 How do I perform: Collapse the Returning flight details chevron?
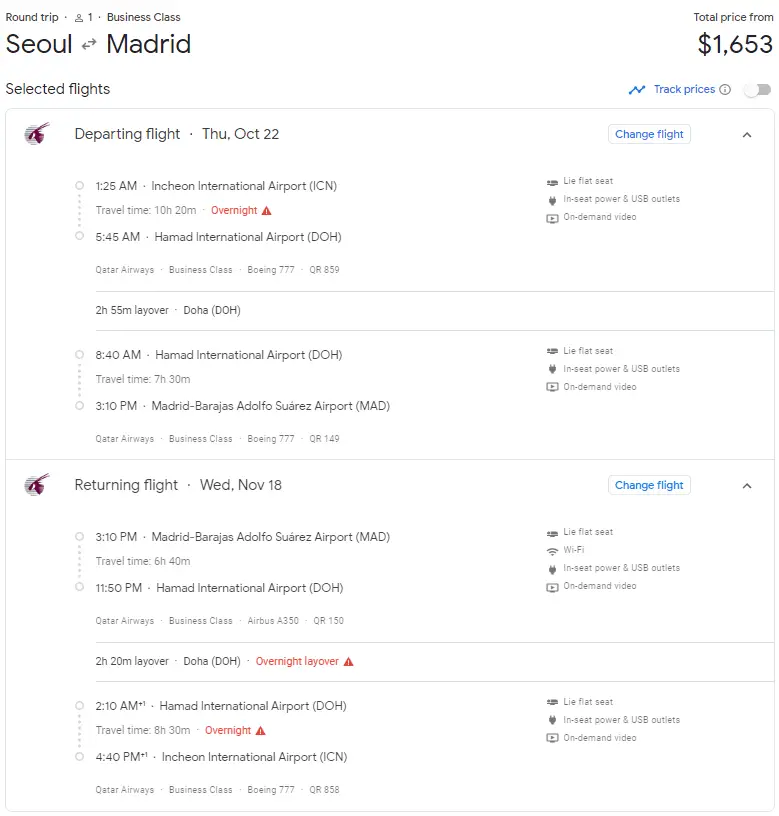coord(746,486)
